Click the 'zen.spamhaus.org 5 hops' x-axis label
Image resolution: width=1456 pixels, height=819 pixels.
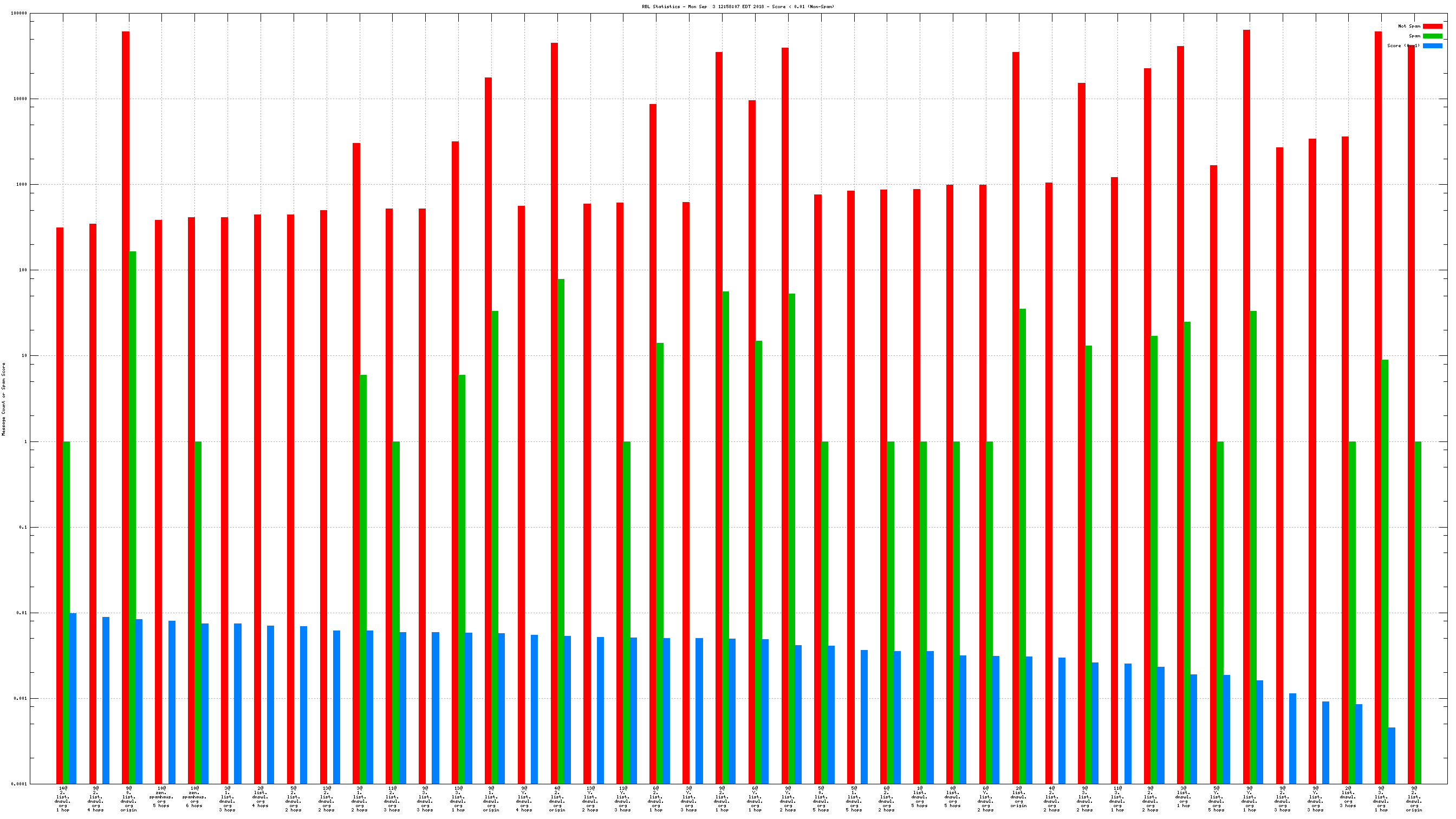click(161, 796)
